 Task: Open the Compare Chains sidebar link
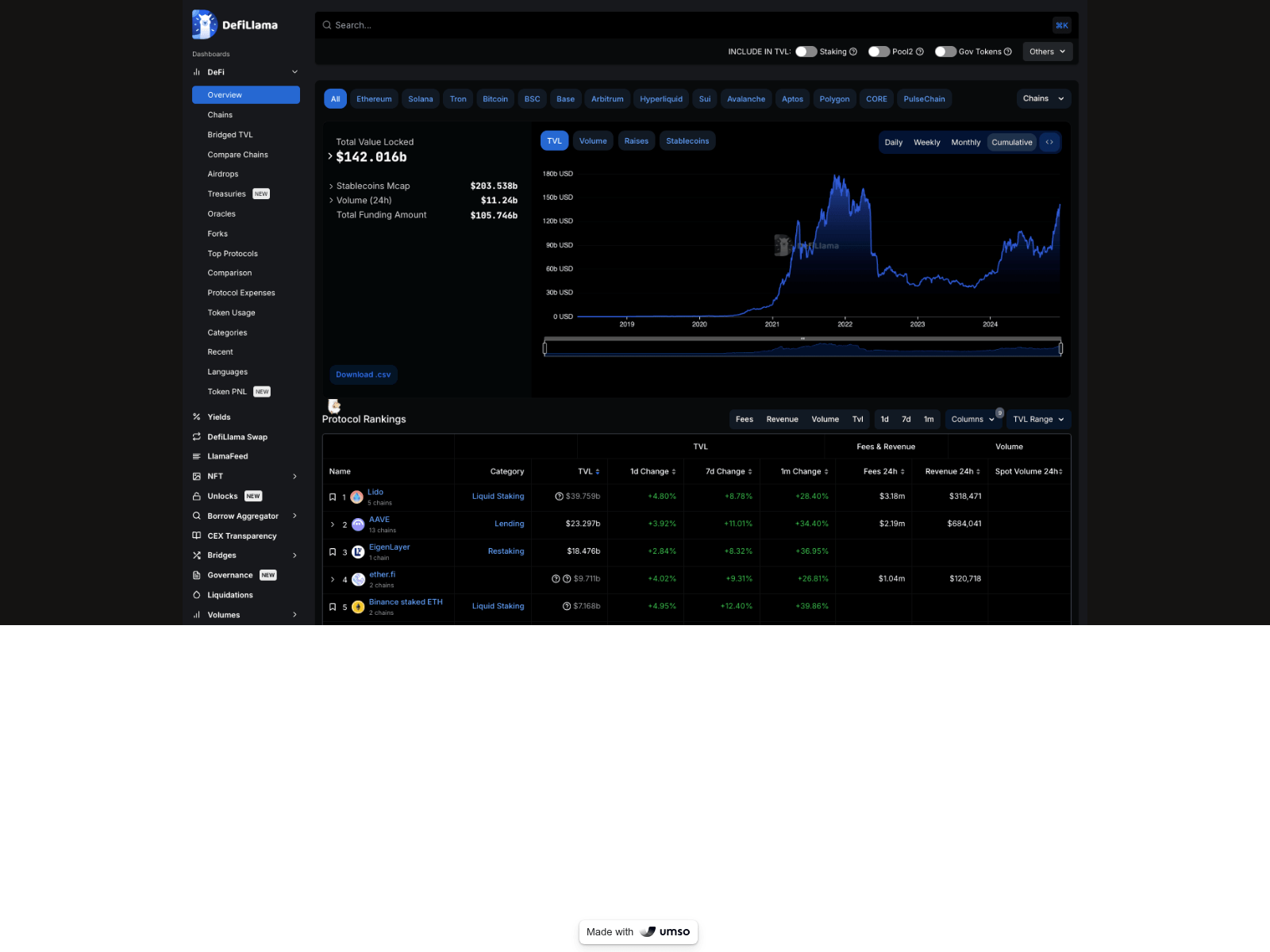pyautogui.click(x=238, y=155)
